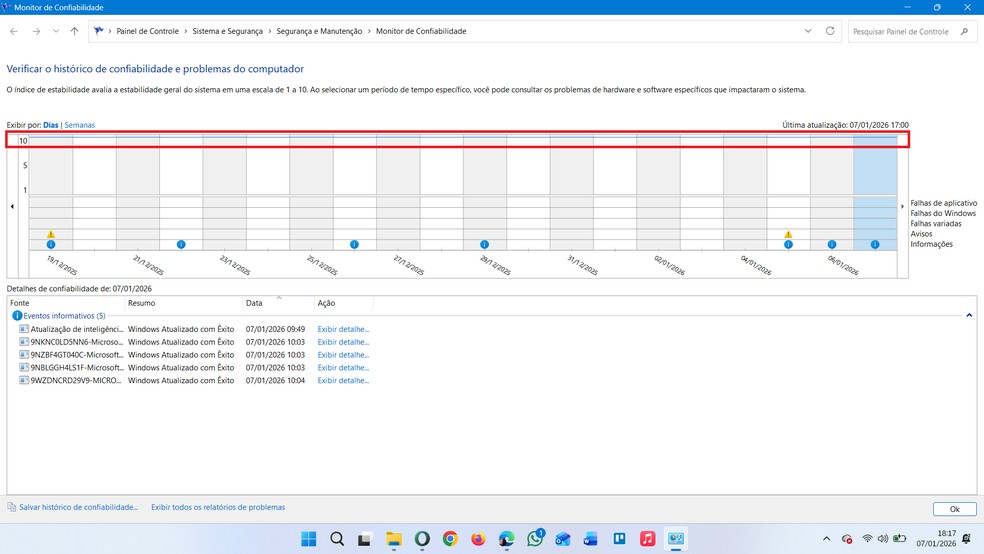The image size is (984, 554).
Task: Click the info icon beside Eventos informativos (5)
Action: (x=17, y=316)
